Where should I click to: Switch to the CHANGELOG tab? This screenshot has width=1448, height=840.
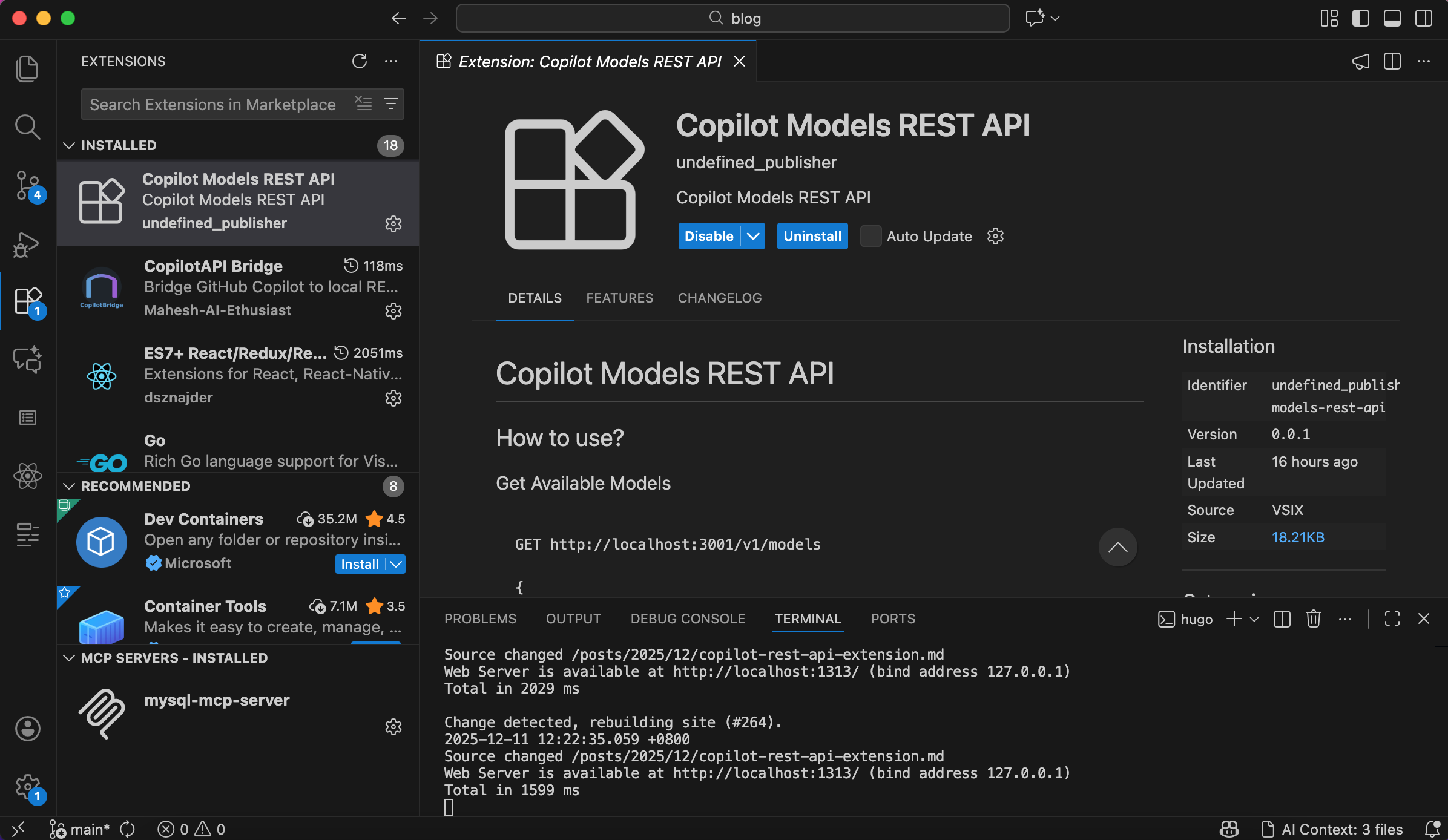tap(719, 298)
